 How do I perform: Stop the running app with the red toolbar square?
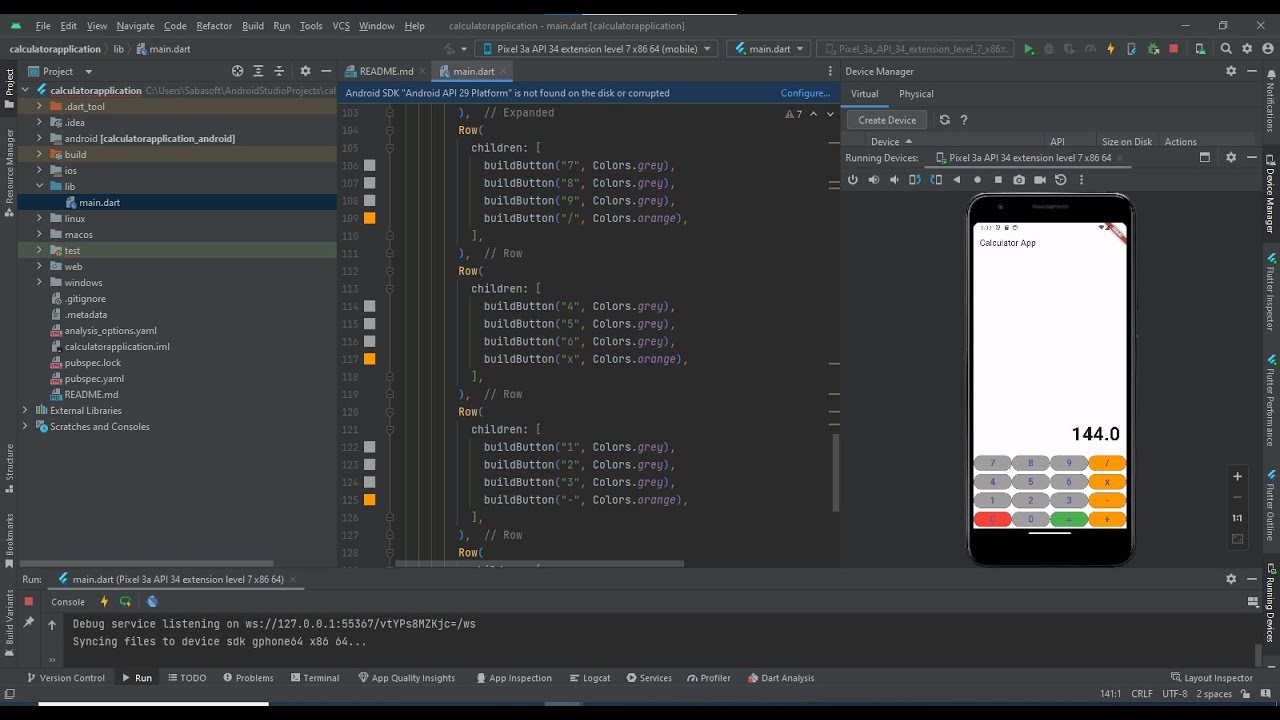(1173, 49)
